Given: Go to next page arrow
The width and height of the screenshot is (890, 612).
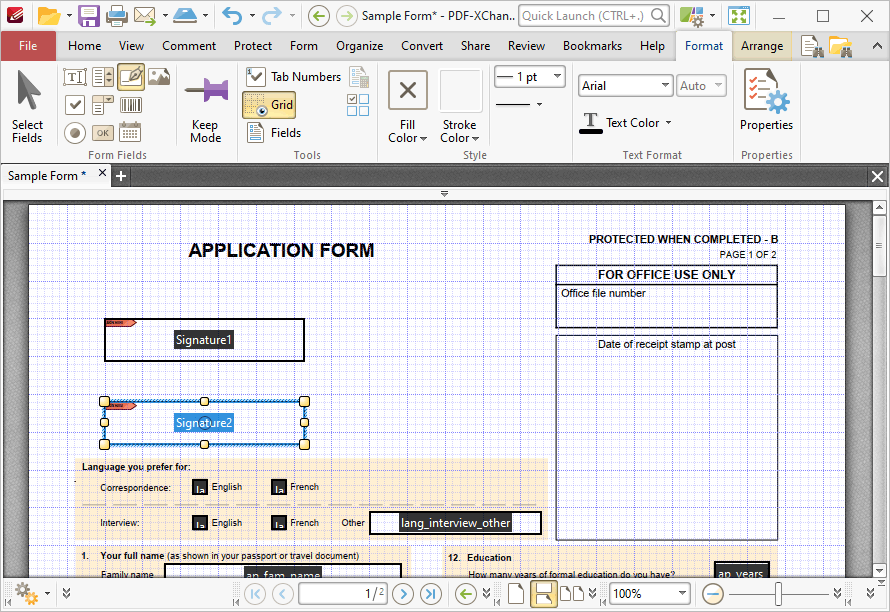Looking at the screenshot, I should (403, 594).
